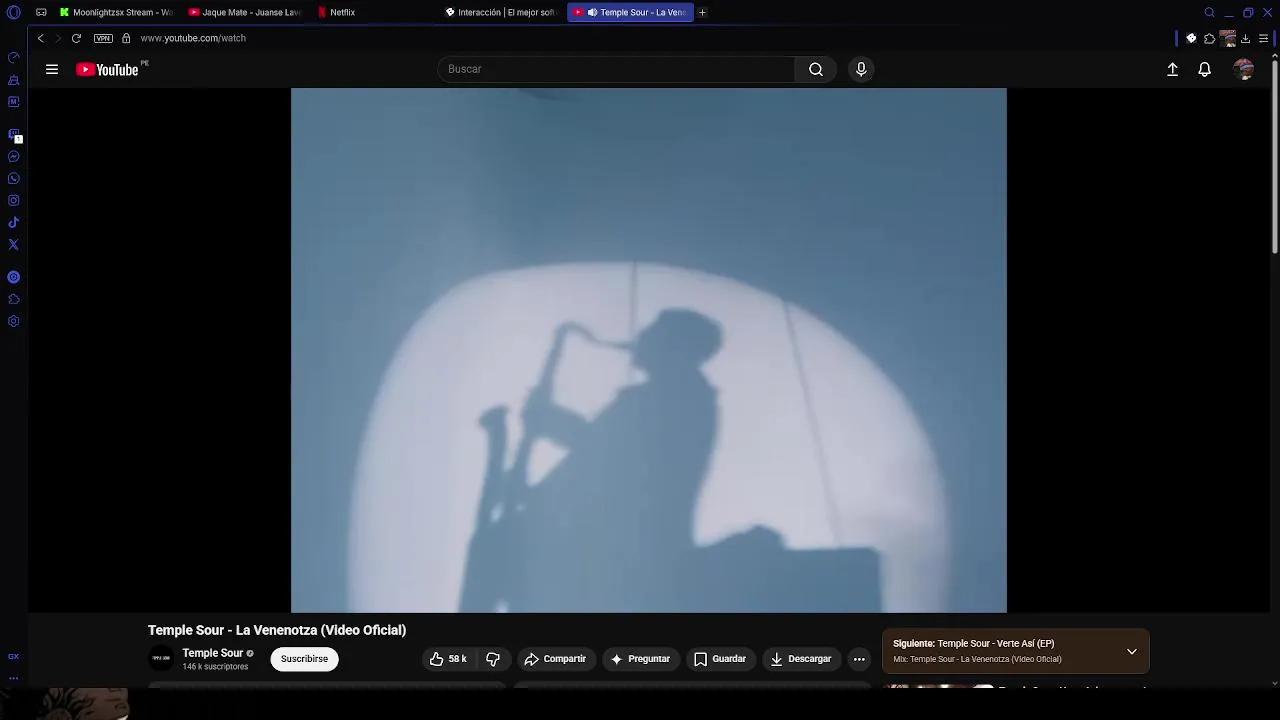Open Instagram in the sidebar
1280x720 pixels.
coord(14,201)
